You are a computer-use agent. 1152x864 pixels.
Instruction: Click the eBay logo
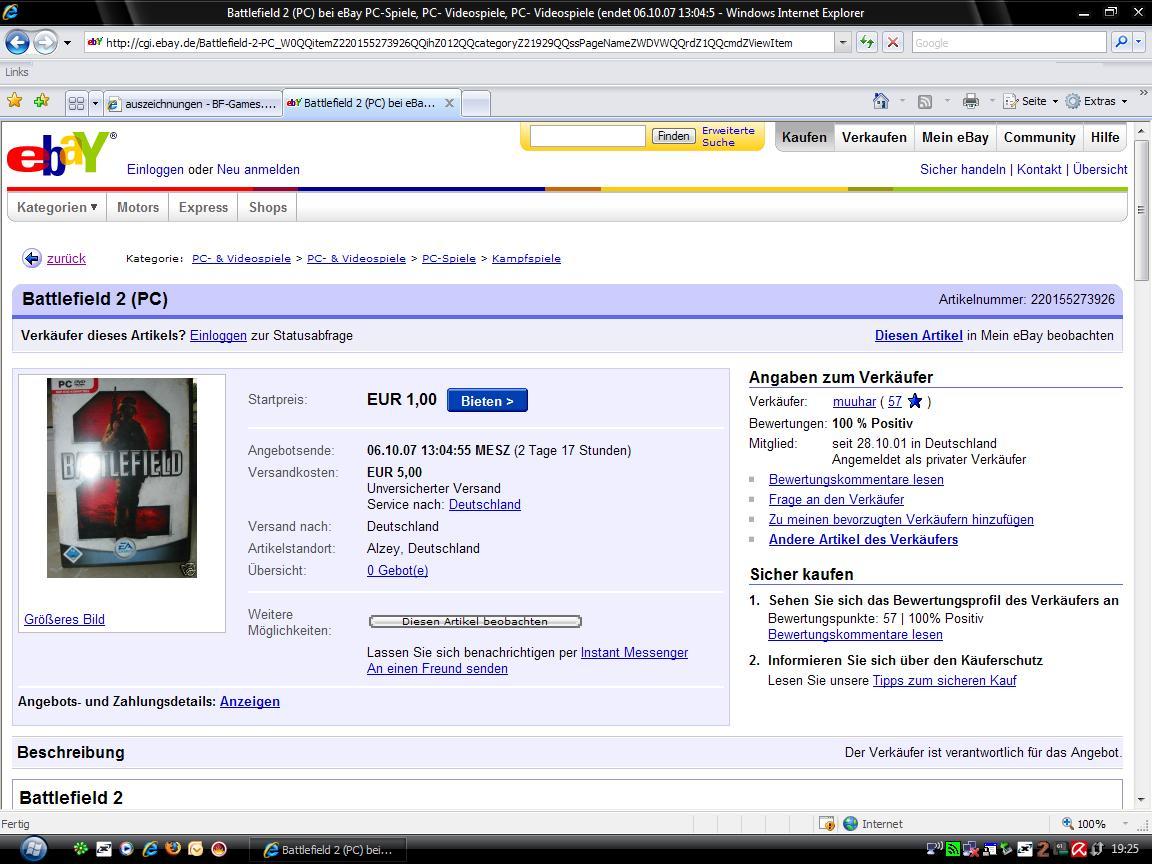click(x=61, y=153)
